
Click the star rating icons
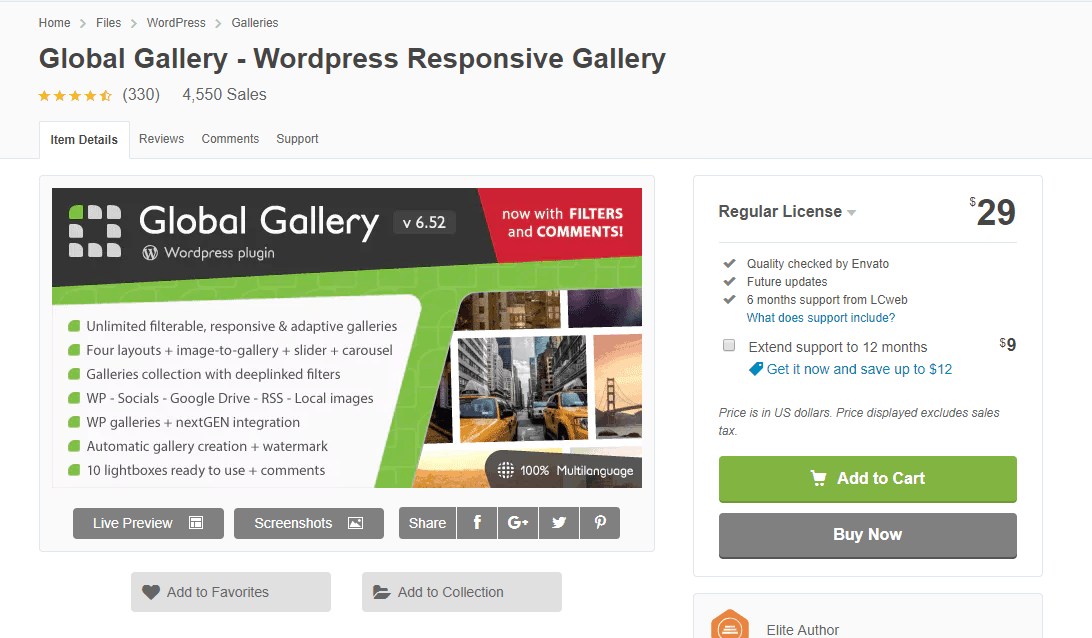pyautogui.click(x=75, y=95)
